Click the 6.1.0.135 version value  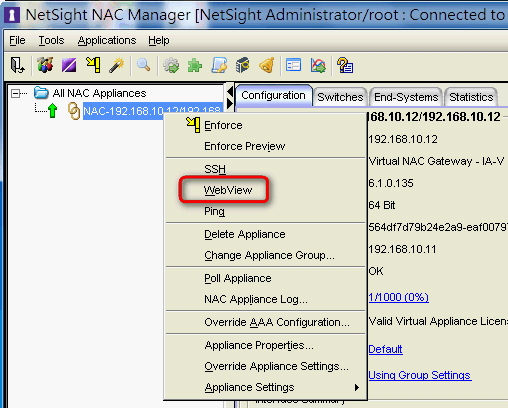click(391, 183)
